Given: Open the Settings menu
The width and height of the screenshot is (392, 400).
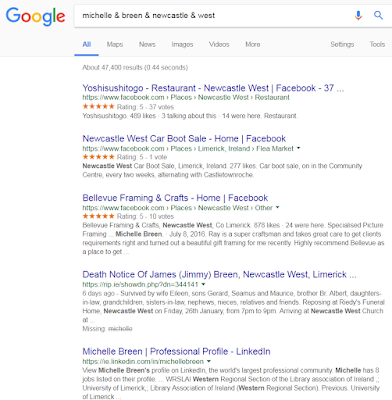Looking at the screenshot, I should point(342,44).
